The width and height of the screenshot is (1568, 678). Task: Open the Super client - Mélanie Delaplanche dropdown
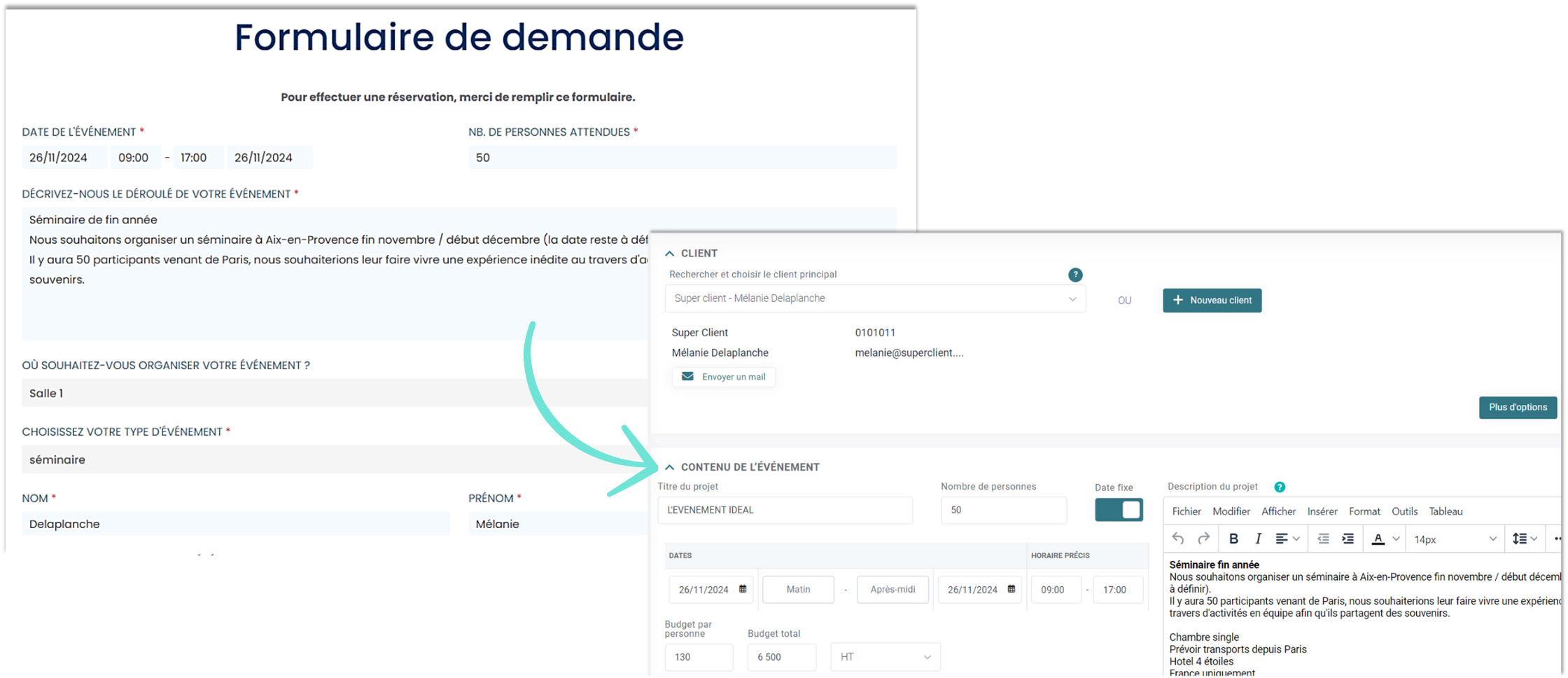click(x=875, y=298)
